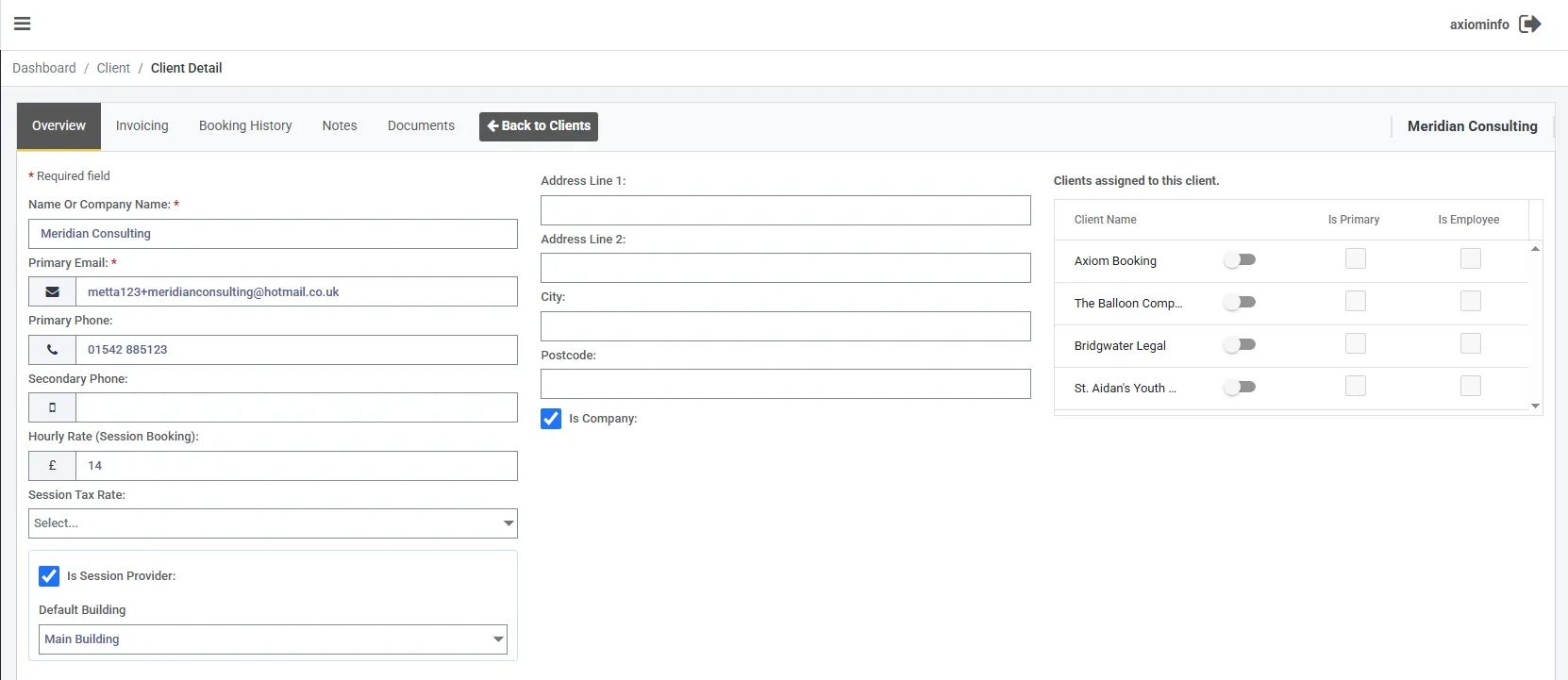
Task: Open the hamburger navigation menu
Action: [23, 24]
